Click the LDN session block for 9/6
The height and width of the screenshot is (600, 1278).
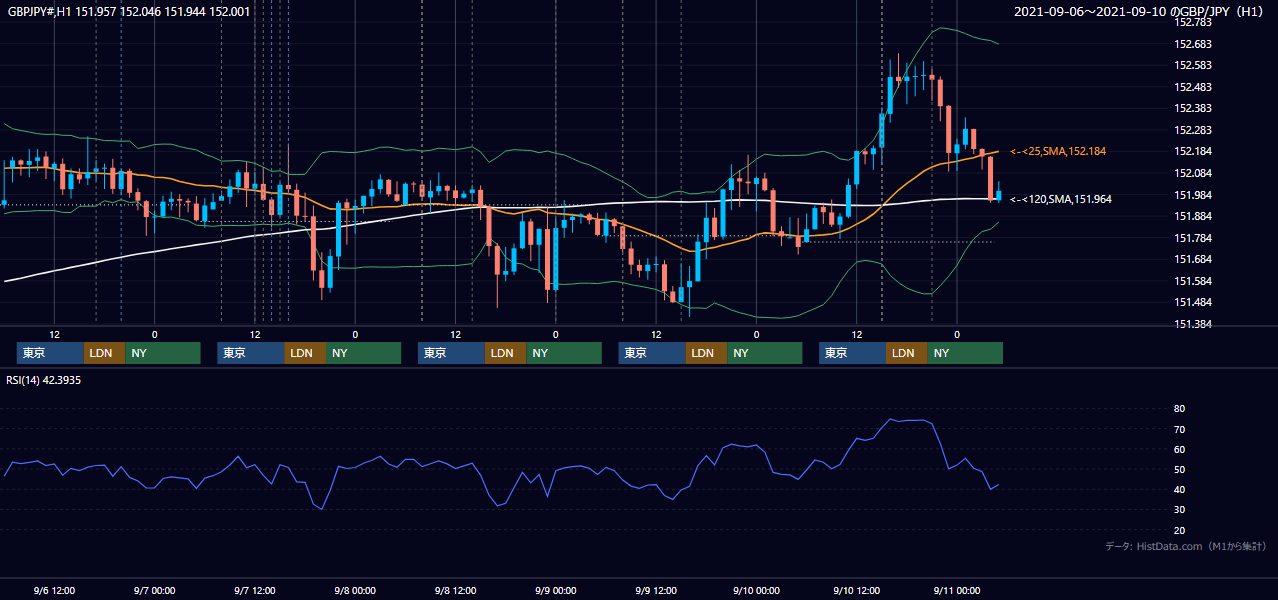click(x=104, y=353)
